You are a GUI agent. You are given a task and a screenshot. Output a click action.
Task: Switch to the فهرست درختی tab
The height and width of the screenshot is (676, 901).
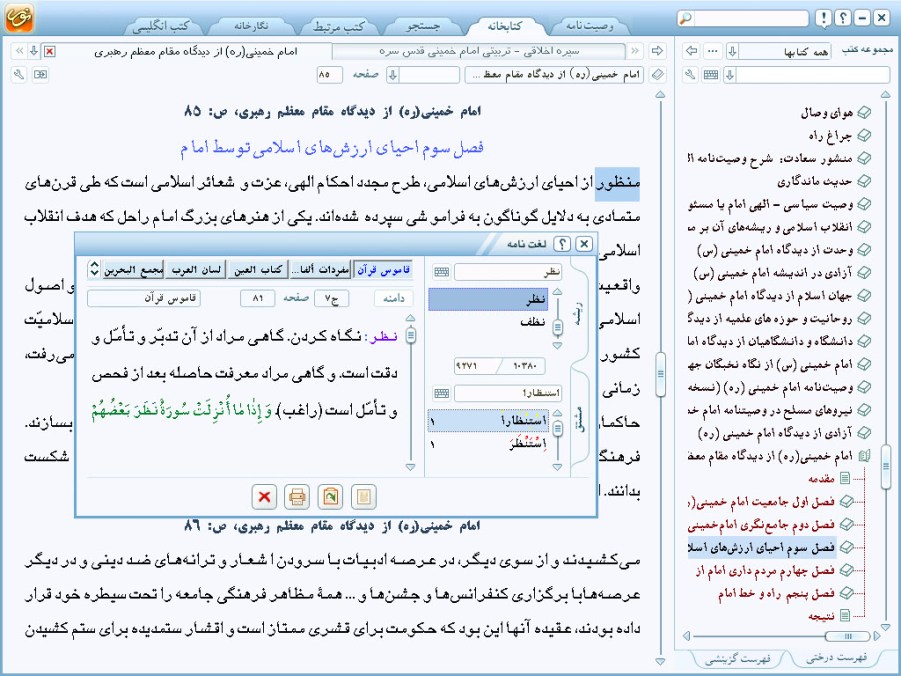[x=836, y=658]
